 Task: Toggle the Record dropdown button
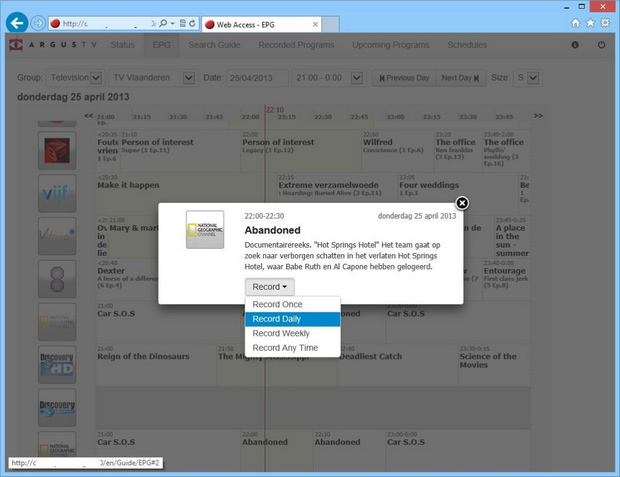tap(269, 287)
